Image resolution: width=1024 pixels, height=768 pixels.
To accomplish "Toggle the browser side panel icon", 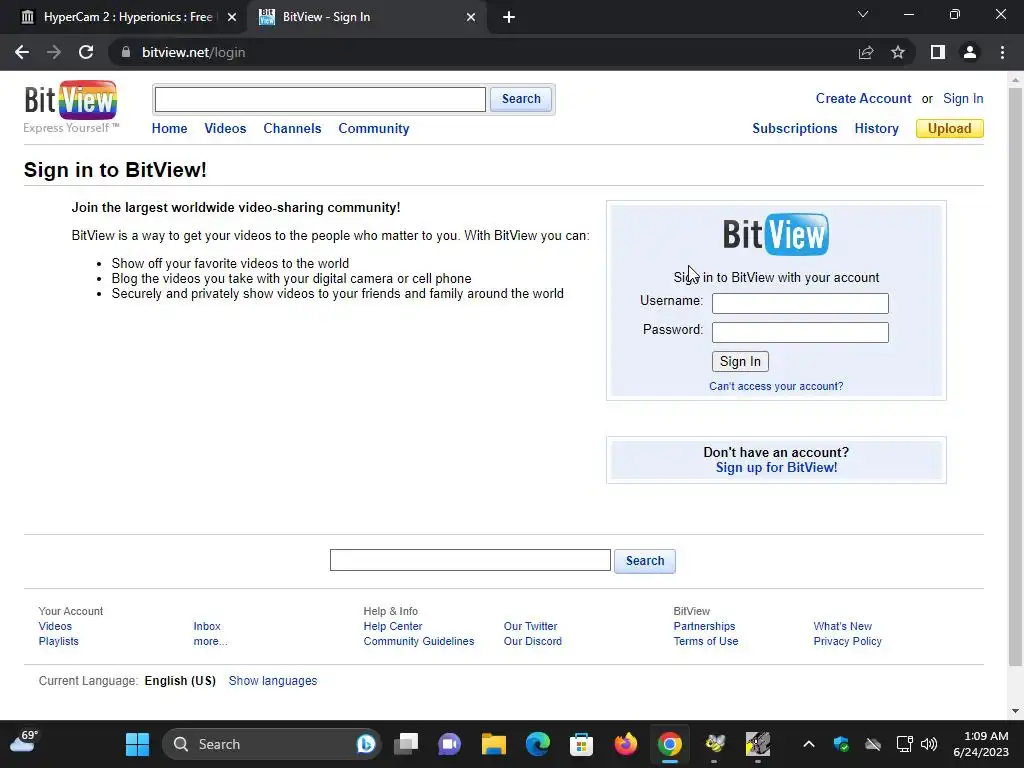I will coord(938,52).
